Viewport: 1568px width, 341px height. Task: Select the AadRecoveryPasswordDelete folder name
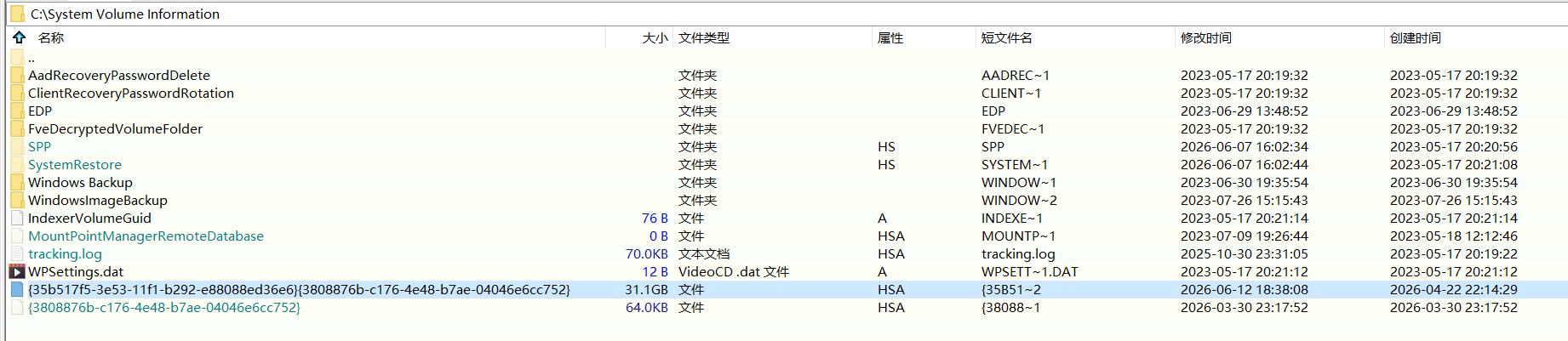(119, 75)
